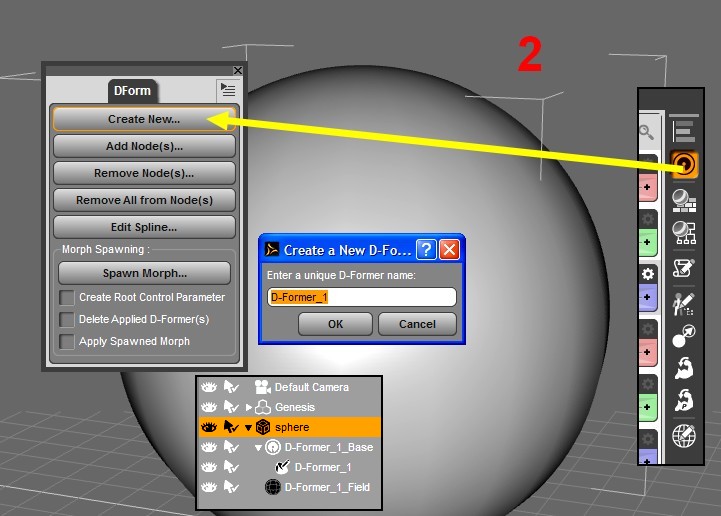Image resolution: width=721 pixels, height=516 pixels.
Task: Confirm the D-Former name with OK
Action: pyautogui.click(x=335, y=324)
